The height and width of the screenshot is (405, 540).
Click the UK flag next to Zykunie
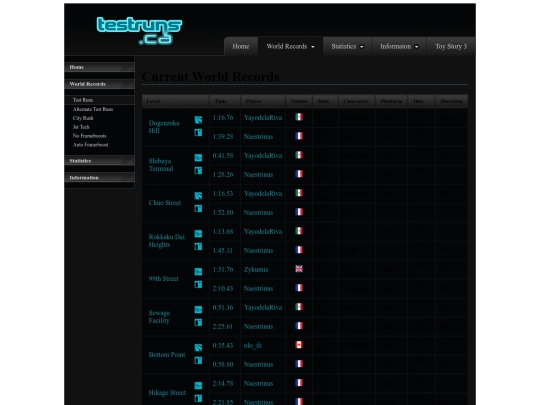(x=299, y=269)
